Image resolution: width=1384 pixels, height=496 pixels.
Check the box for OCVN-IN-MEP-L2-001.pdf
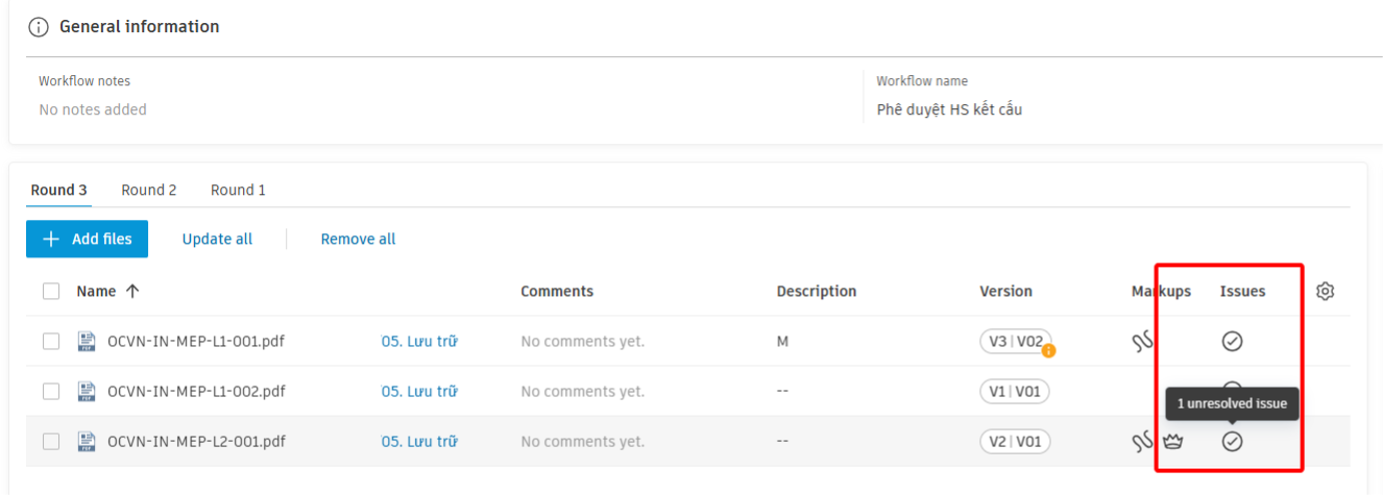point(51,441)
